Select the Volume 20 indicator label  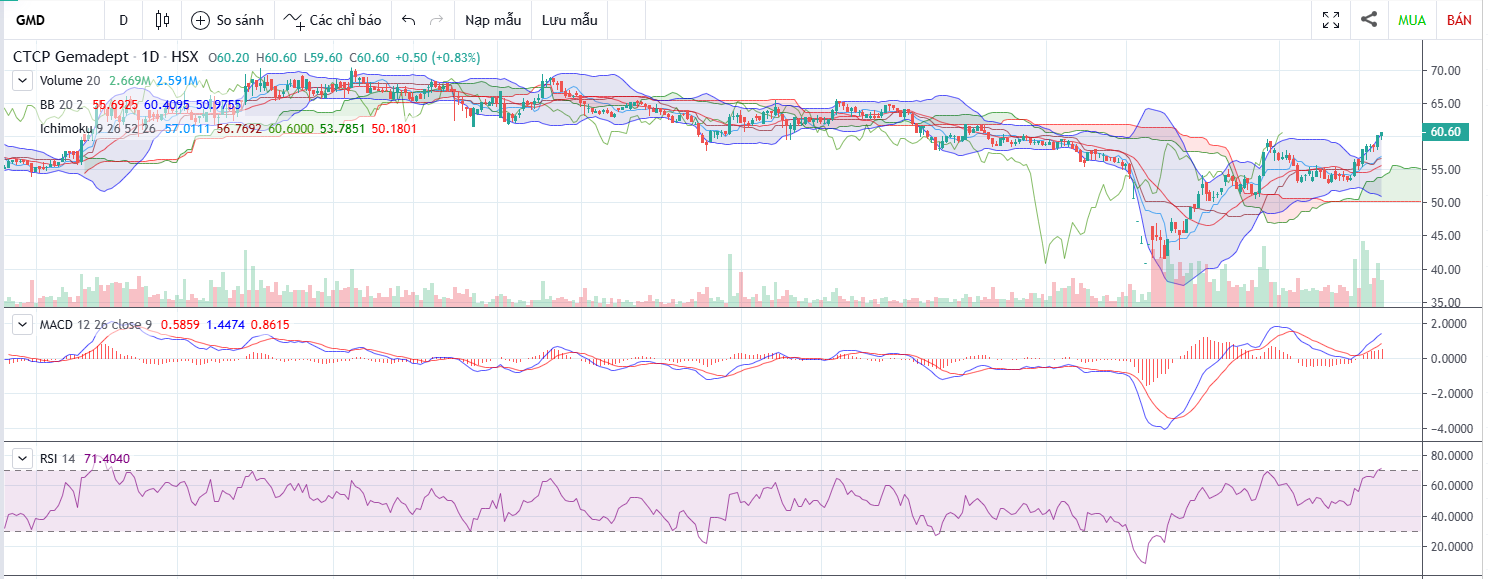click(x=70, y=81)
